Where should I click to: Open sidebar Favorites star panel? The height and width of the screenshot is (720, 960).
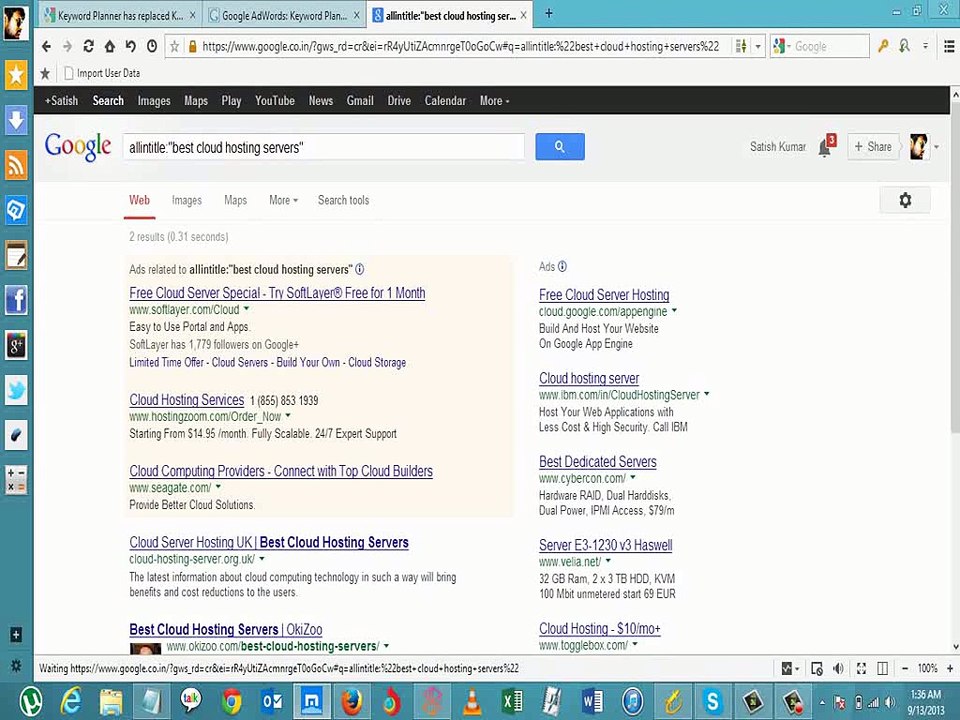click(16, 75)
